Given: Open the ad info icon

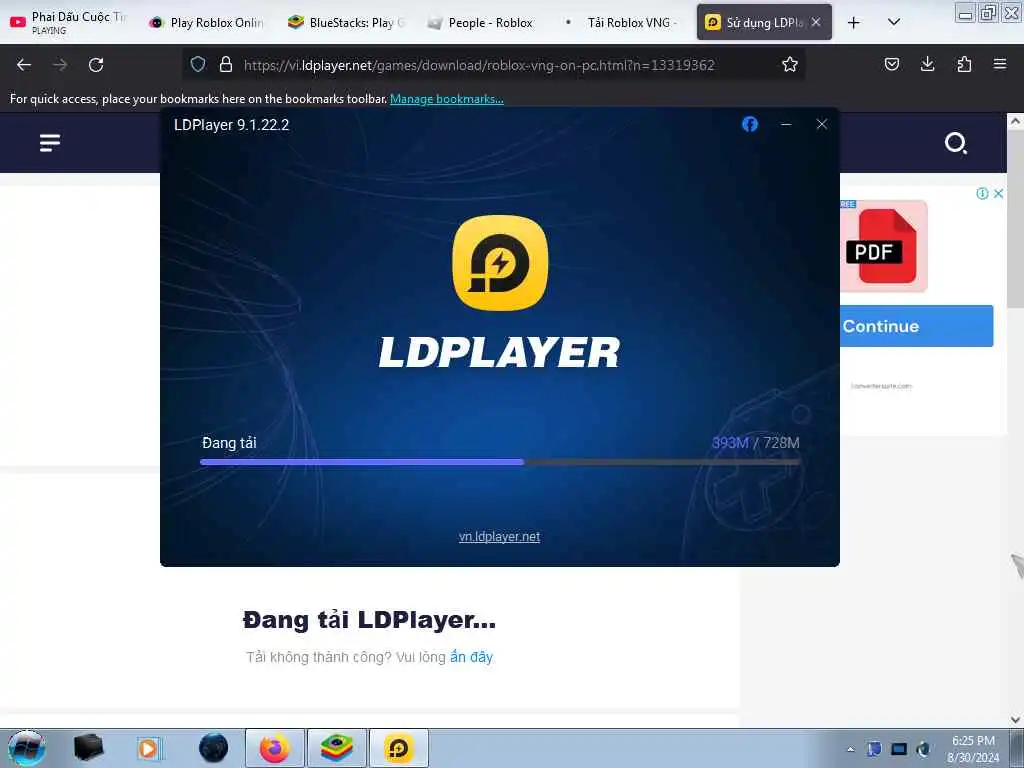Looking at the screenshot, I should [x=982, y=193].
